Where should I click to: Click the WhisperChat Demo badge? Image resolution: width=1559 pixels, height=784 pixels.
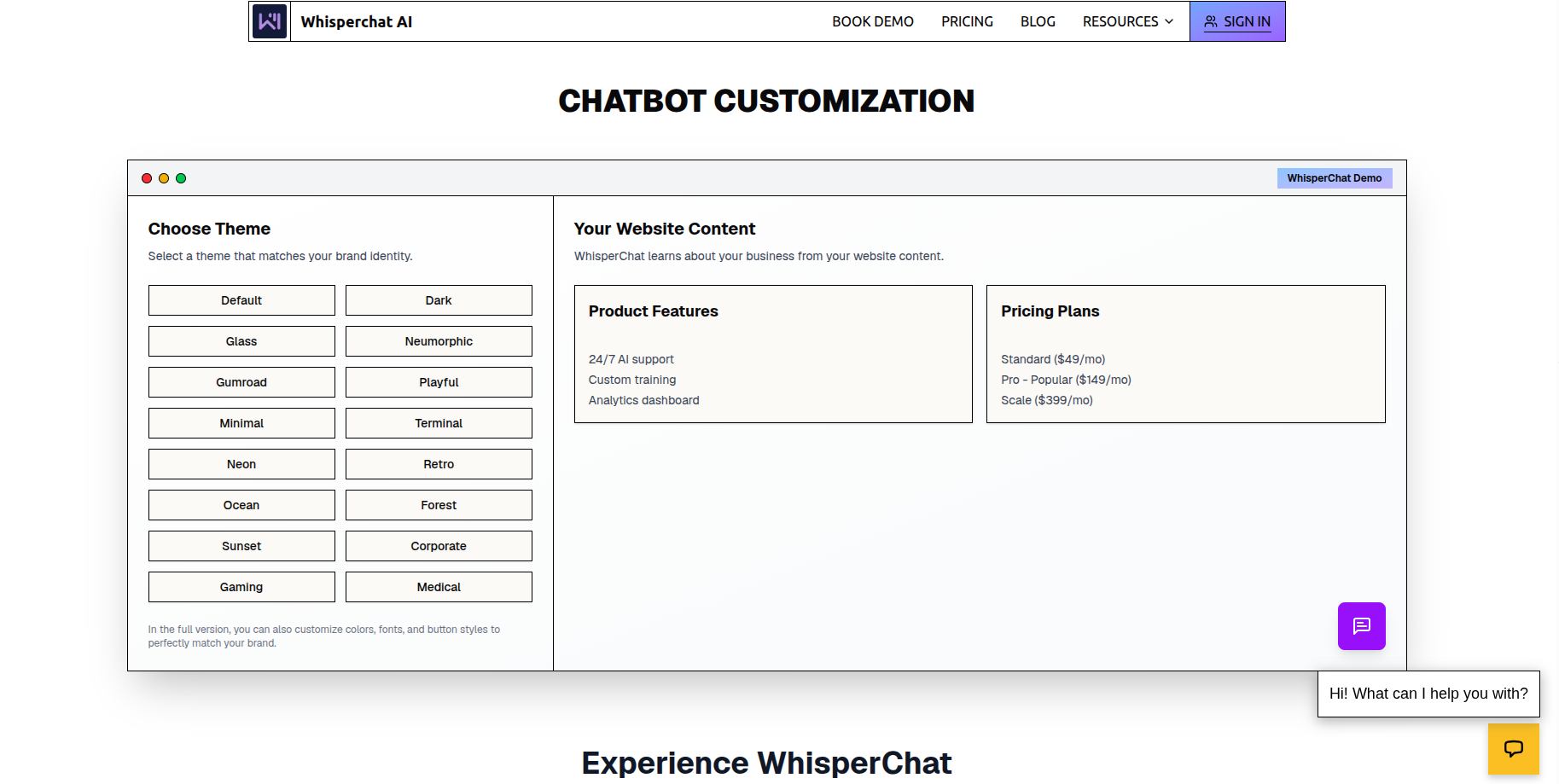(1335, 178)
